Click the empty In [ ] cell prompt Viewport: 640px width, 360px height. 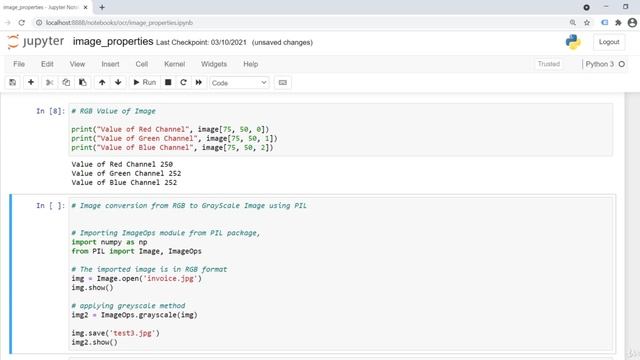pos(50,205)
